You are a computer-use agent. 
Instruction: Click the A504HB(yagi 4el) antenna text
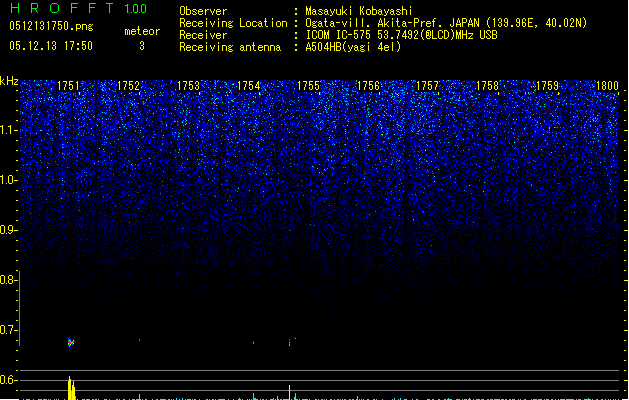click(353, 47)
